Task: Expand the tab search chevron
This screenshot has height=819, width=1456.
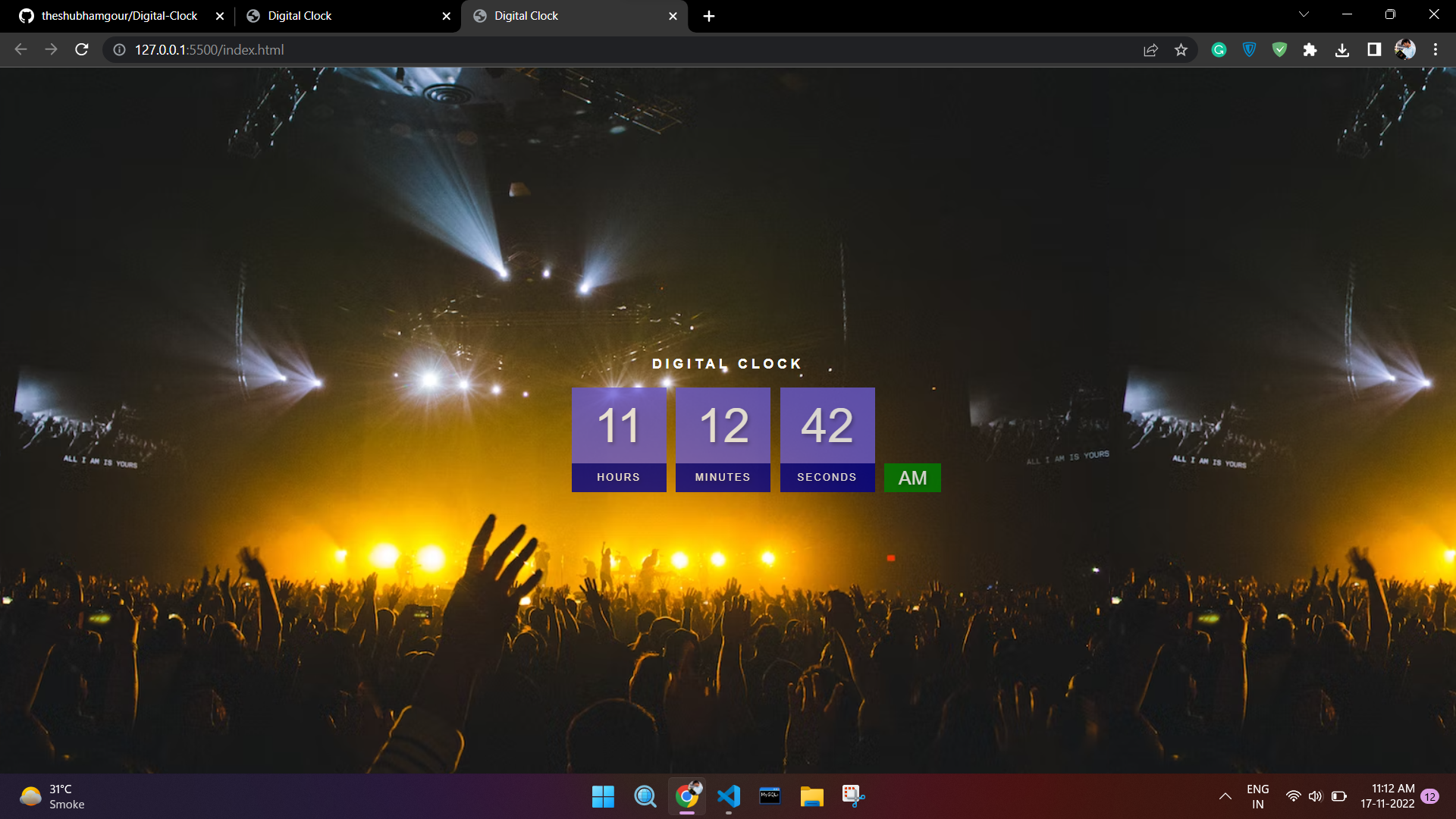Action: pos(1303,14)
